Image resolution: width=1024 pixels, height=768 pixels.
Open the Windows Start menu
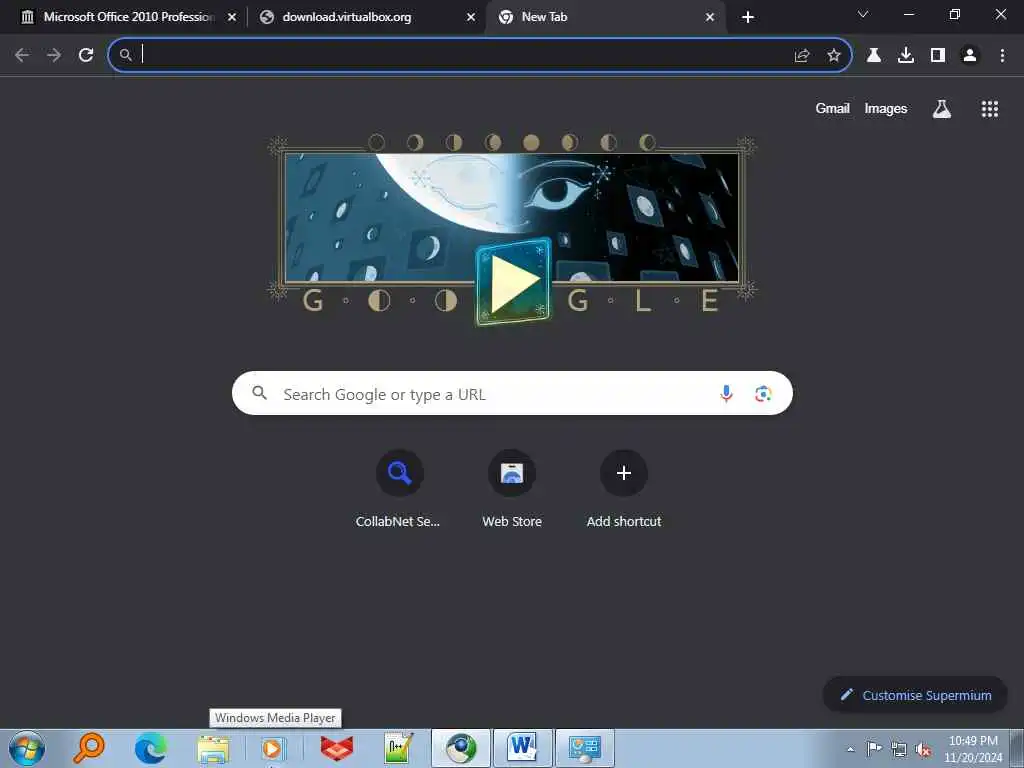27,748
